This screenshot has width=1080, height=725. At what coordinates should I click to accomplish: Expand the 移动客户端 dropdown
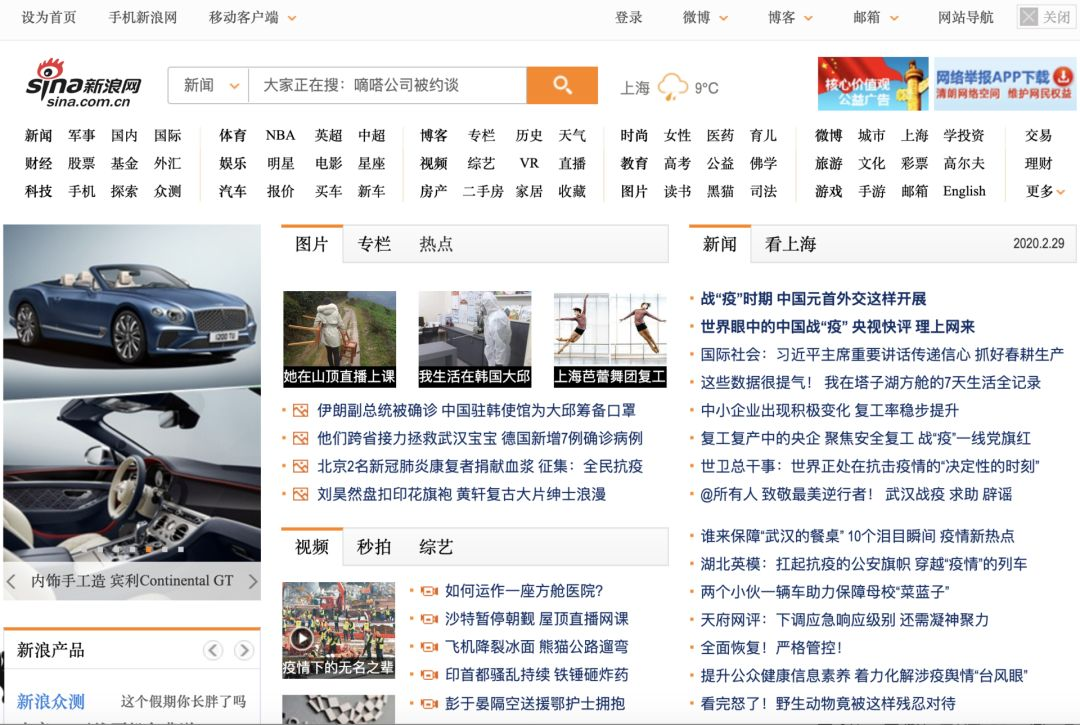click(x=292, y=19)
